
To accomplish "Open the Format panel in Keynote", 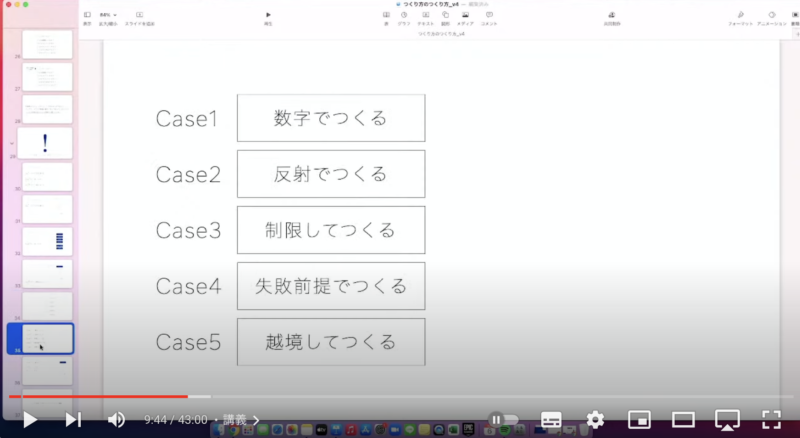I will [741, 17].
